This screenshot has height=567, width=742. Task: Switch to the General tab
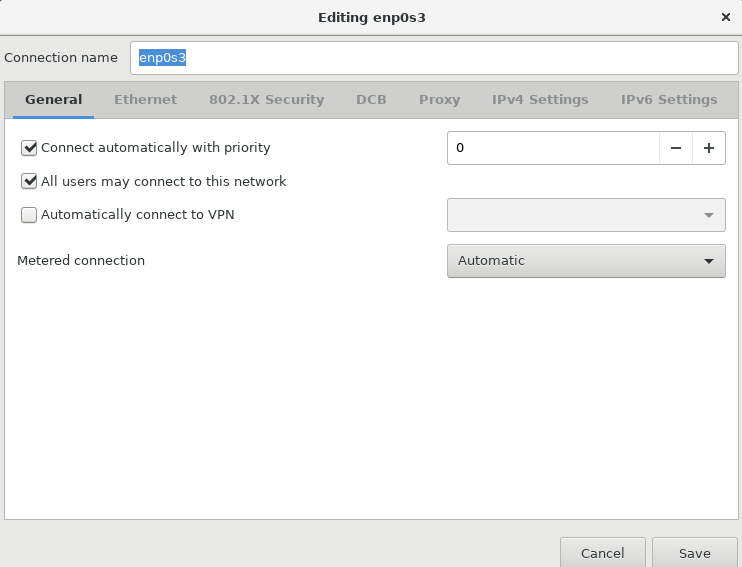pyautogui.click(x=53, y=100)
